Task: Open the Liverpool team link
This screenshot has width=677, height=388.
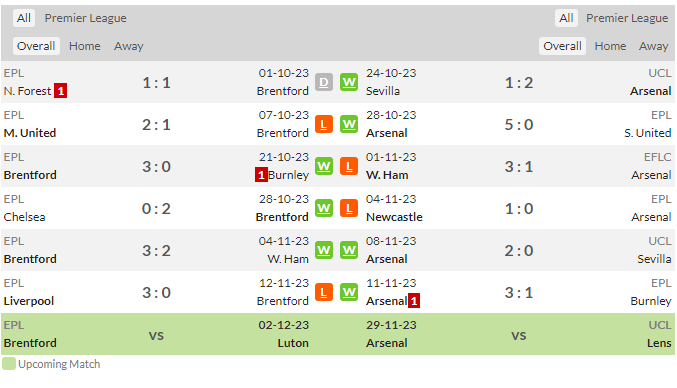Action: 29,301
